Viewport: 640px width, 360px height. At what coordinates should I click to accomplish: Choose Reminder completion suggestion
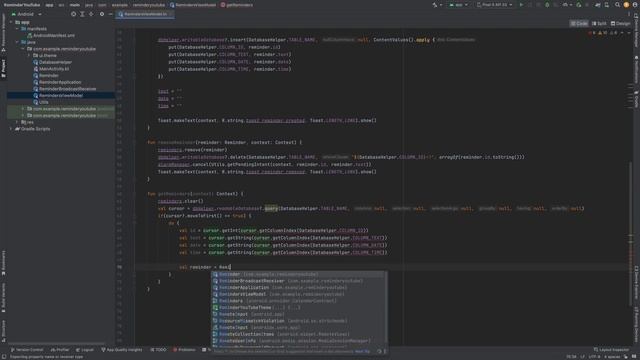click(299, 274)
